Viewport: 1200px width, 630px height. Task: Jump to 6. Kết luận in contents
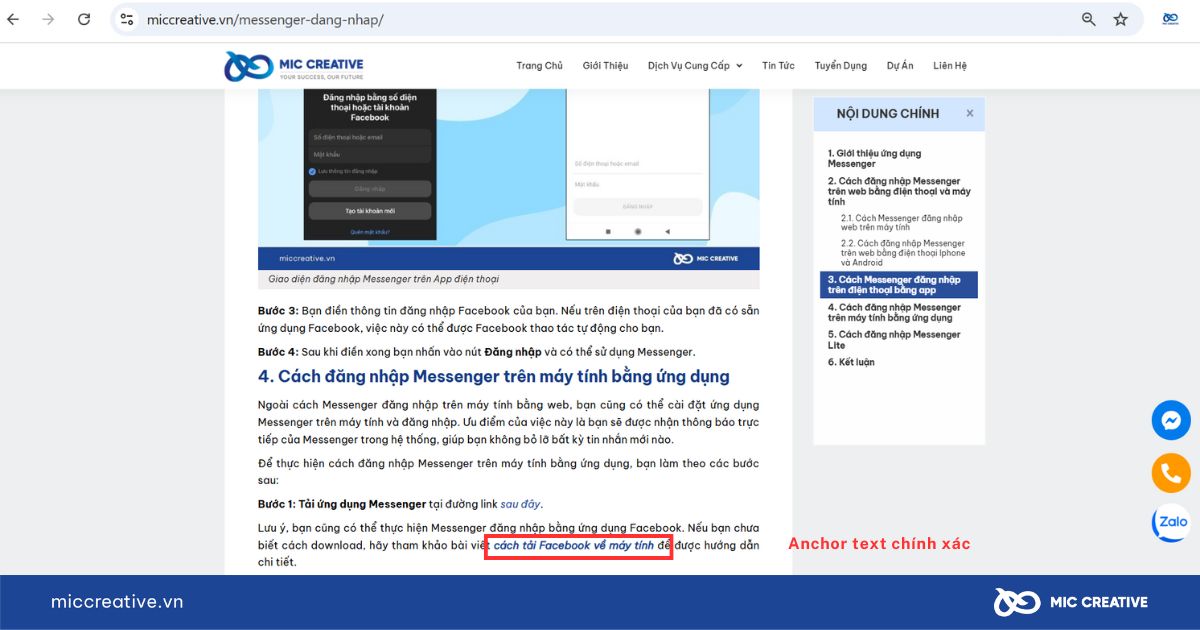(851, 362)
